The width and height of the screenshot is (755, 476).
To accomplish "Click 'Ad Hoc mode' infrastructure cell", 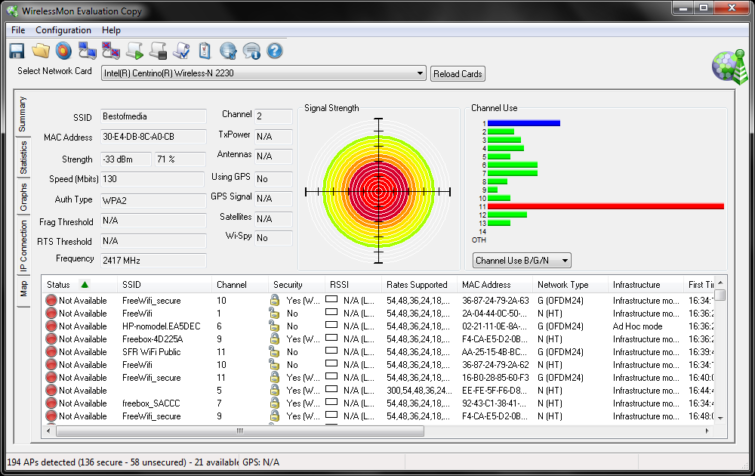I will click(638, 326).
